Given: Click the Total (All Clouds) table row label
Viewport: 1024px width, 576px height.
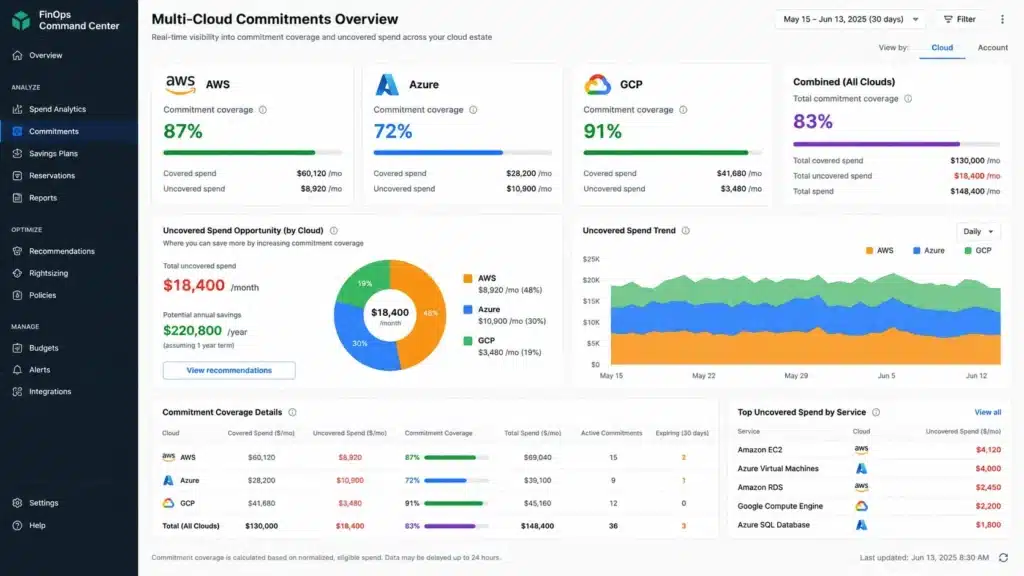Looking at the screenshot, I should point(191,526).
